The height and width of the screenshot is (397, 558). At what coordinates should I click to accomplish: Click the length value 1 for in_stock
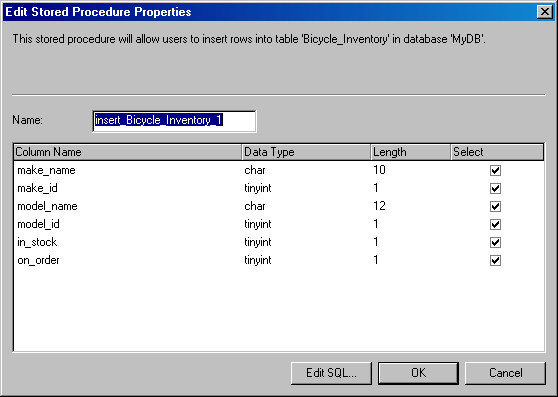[376, 242]
